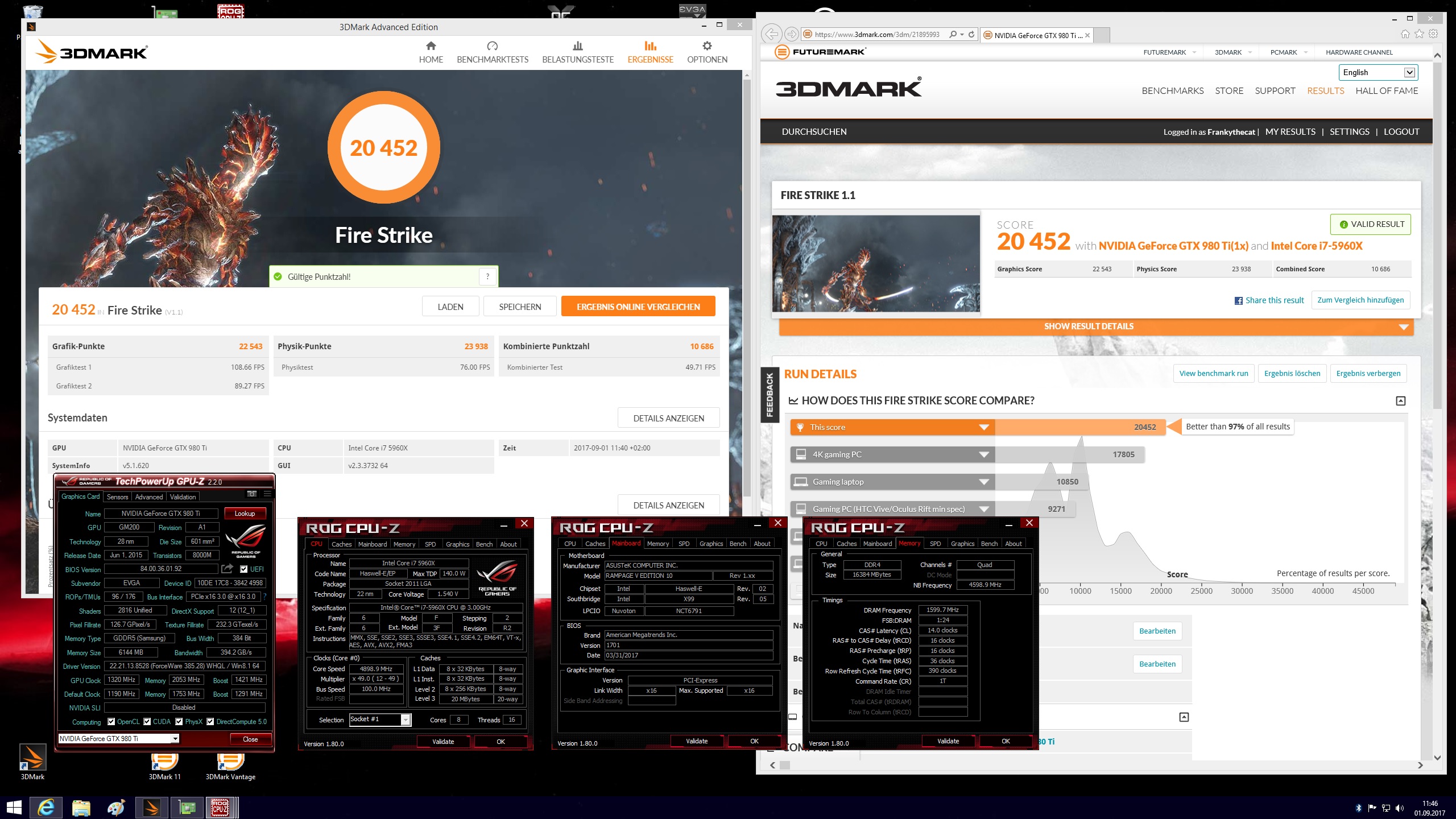Screen dimensions: 1456x819
Task: Click the ERGEBNIS ONLINE VERGLEICHEN button
Action: (638, 307)
